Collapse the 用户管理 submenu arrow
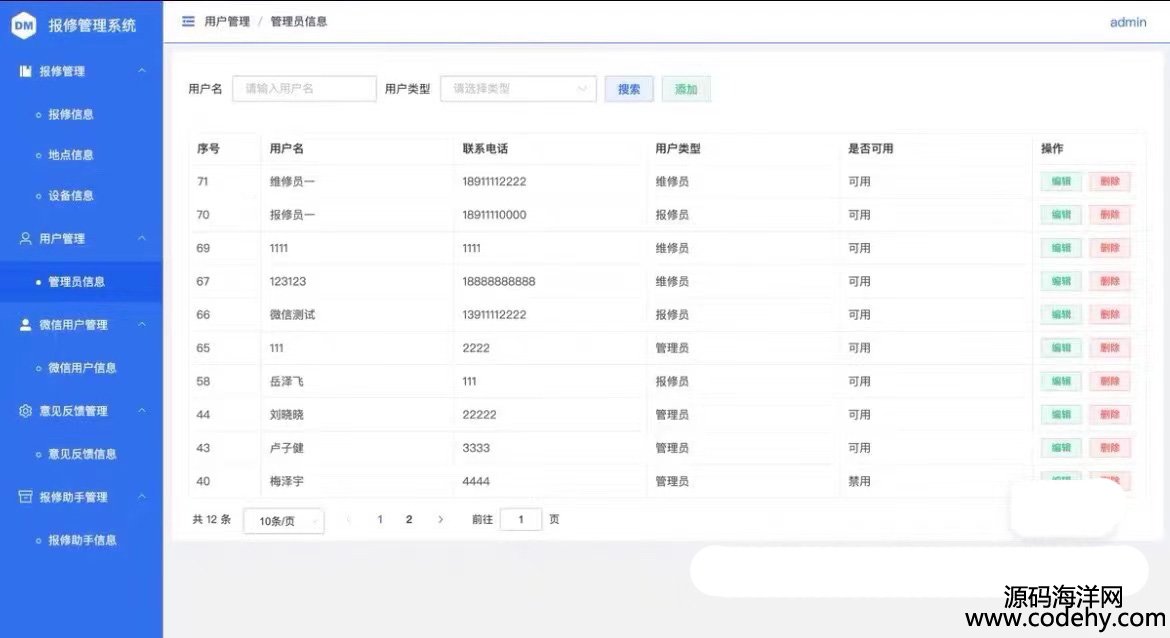This screenshot has height=638, width=1170. click(x=142, y=238)
